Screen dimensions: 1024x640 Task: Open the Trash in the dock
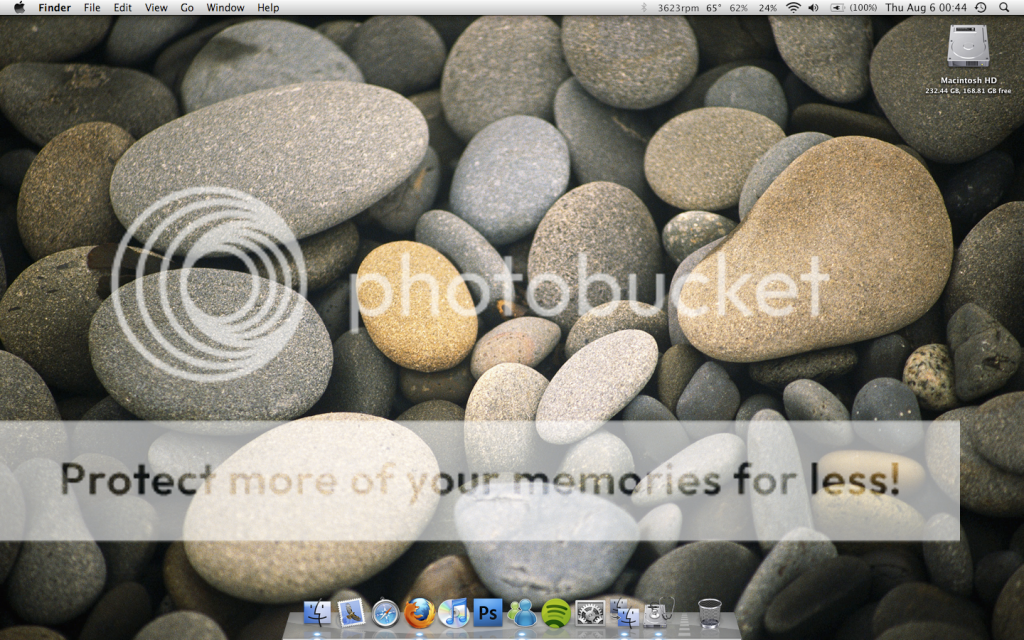710,611
